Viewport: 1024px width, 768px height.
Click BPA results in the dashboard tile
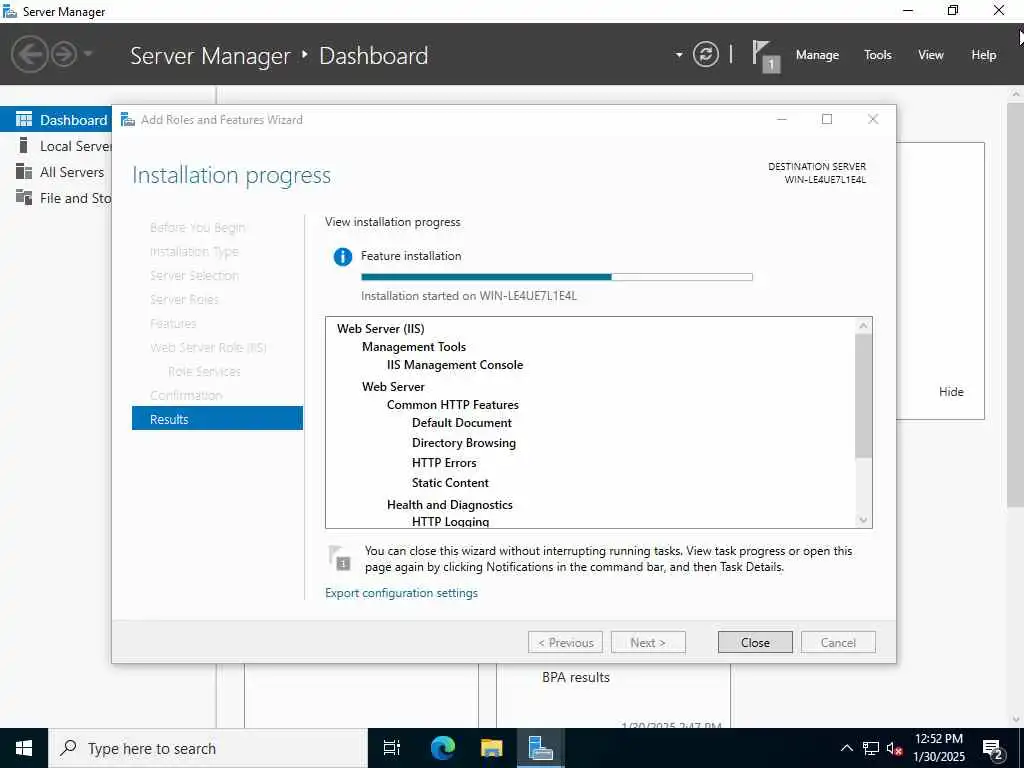[x=575, y=677]
